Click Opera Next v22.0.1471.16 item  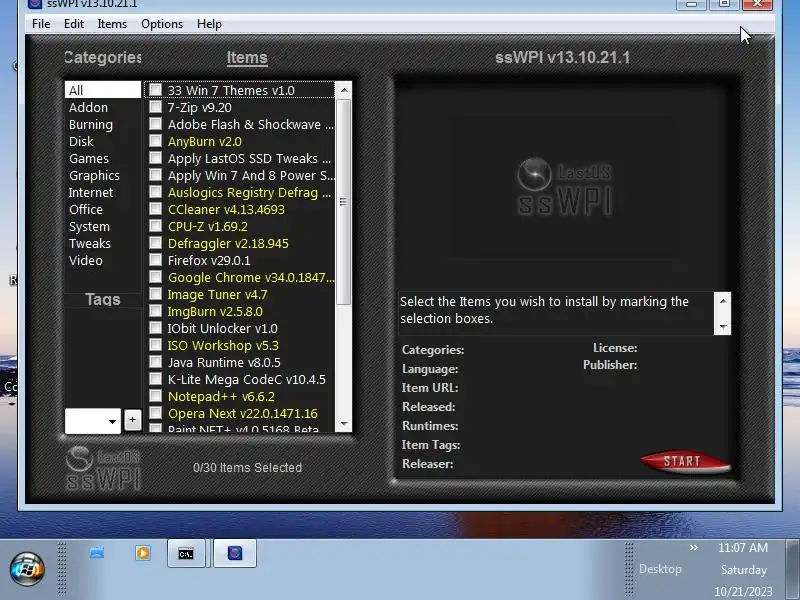pos(243,413)
